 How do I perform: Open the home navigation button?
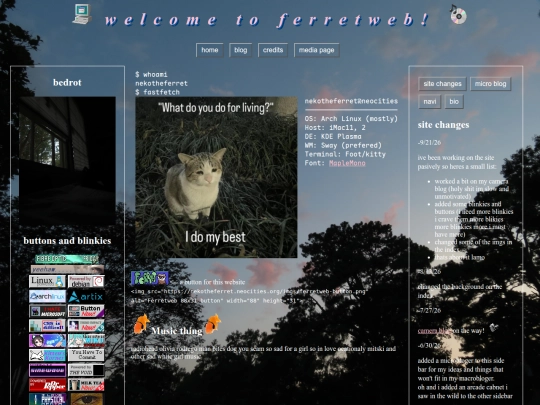coord(209,50)
